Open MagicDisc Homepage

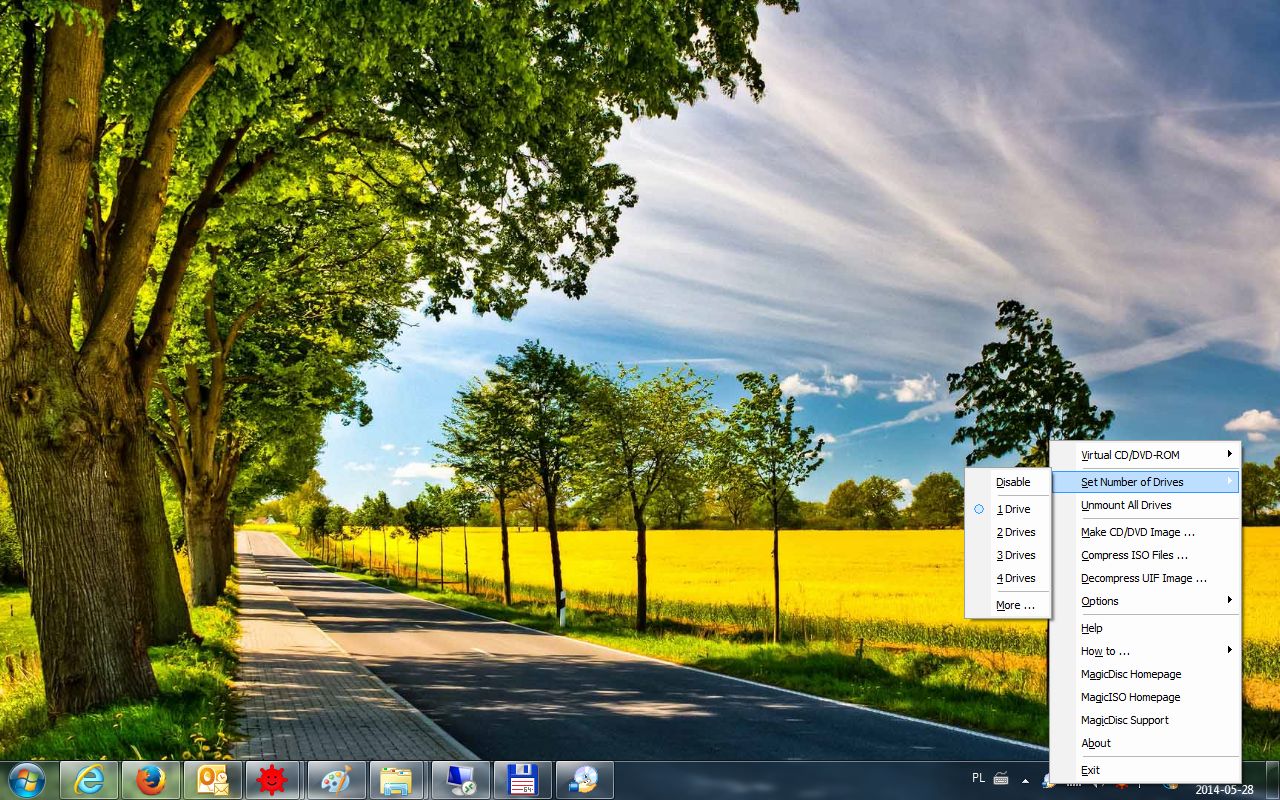(1145, 674)
